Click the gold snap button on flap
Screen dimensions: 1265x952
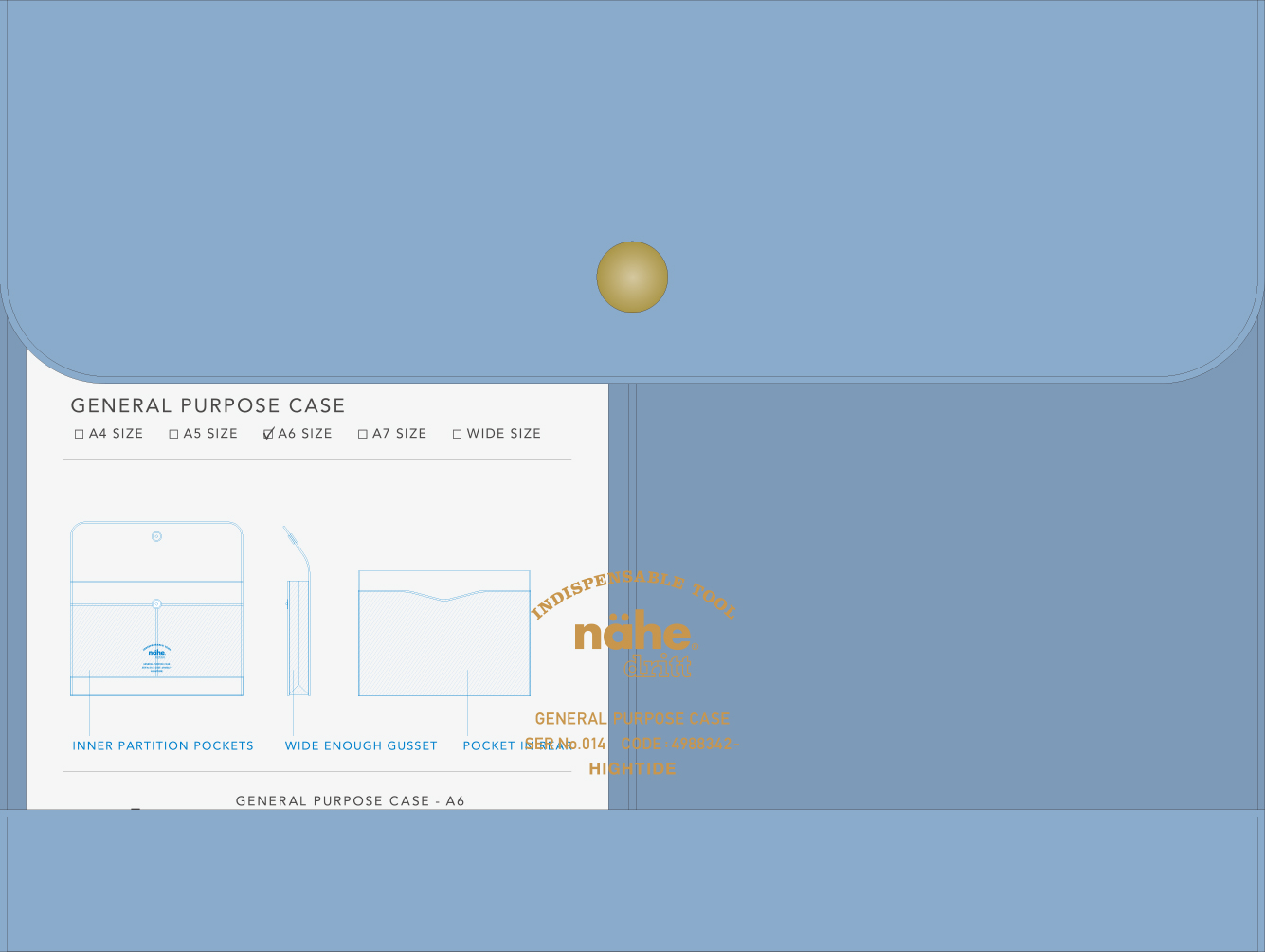point(632,277)
